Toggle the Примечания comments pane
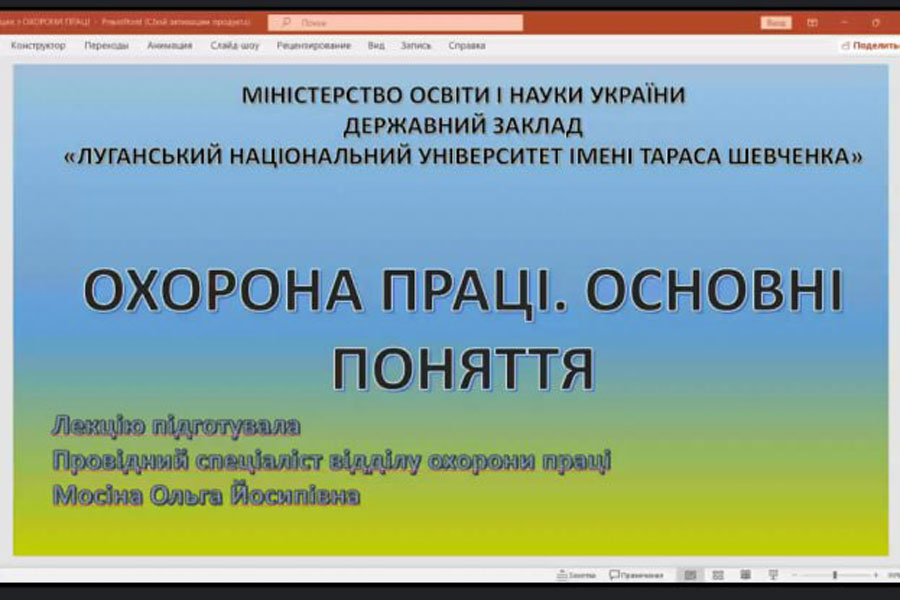This screenshot has height=600, width=900. point(636,575)
